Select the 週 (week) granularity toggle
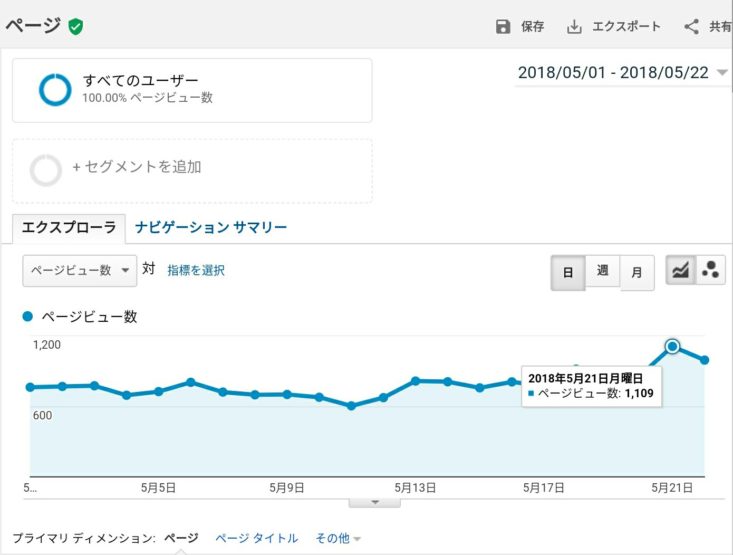The width and height of the screenshot is (733, 555). (x=602, y=271)
